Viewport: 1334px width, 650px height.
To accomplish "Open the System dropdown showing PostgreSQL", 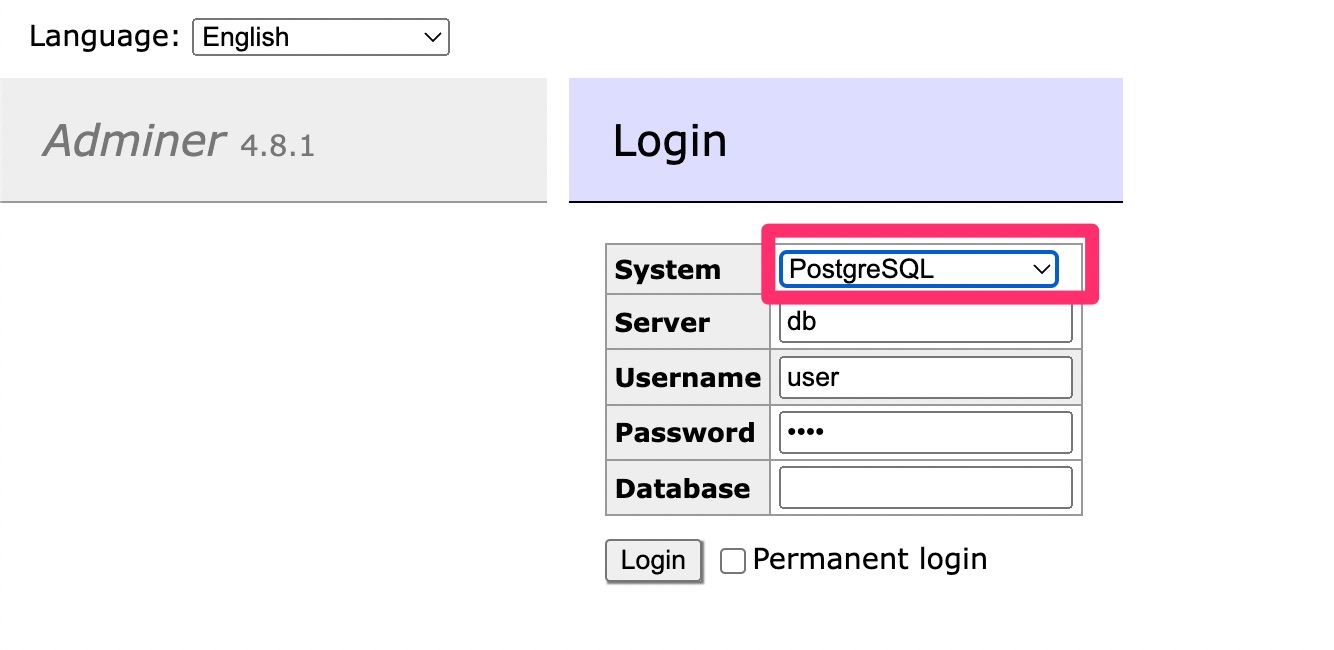I will [919, 269].
